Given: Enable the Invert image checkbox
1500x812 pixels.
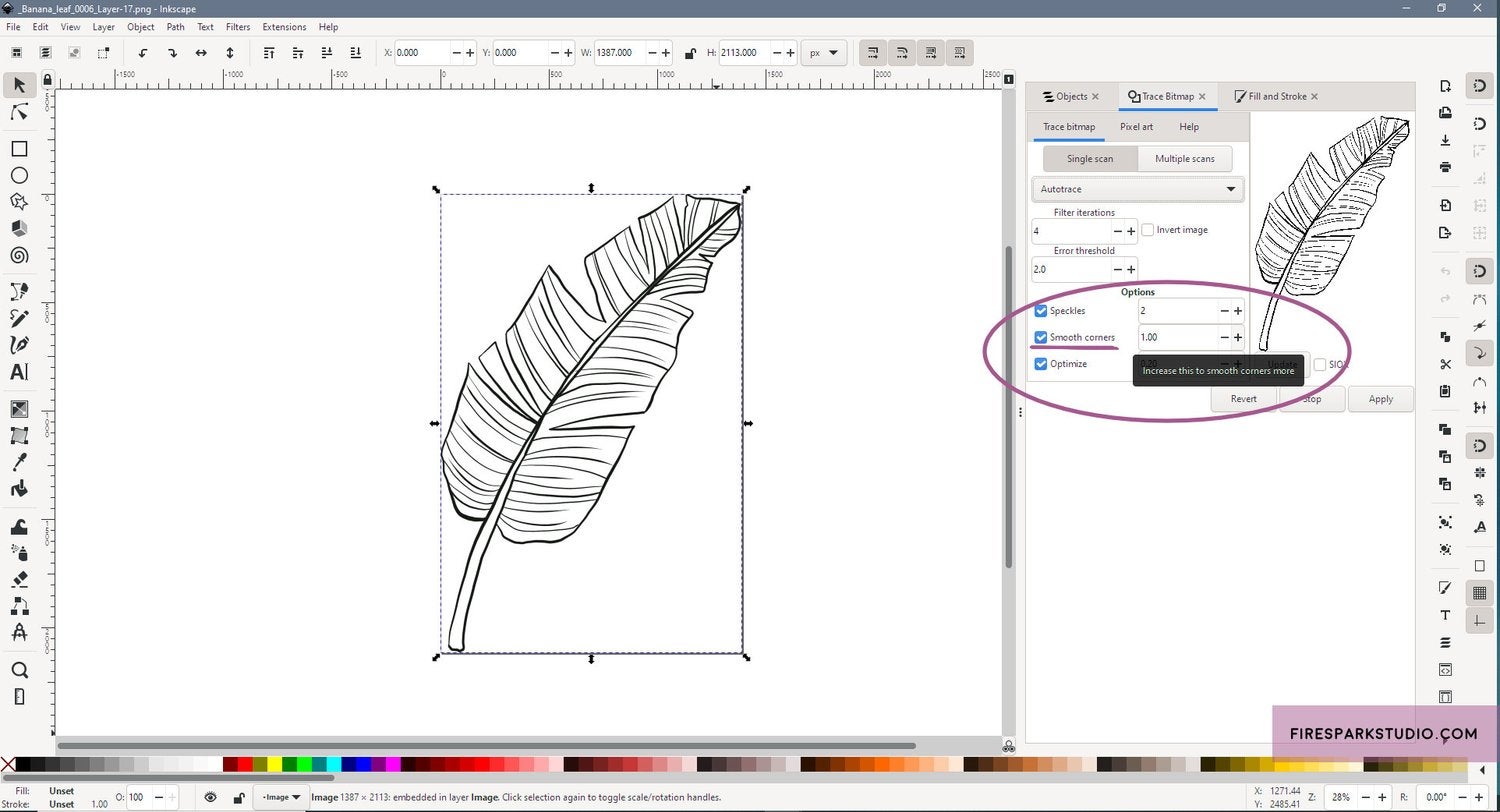Looking at the screenshot, I should (x=1148, y=229).
